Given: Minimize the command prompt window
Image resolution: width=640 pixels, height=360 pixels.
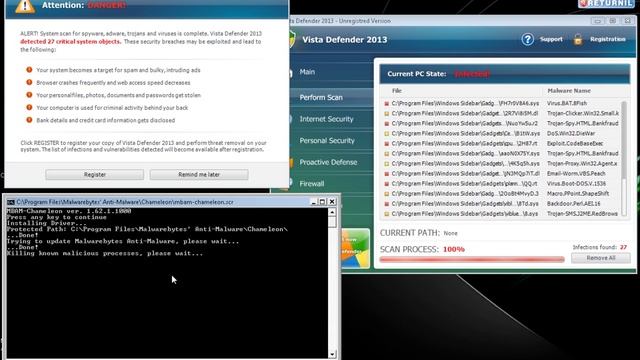Looking at the screenshot, I should tap(313, 202).
